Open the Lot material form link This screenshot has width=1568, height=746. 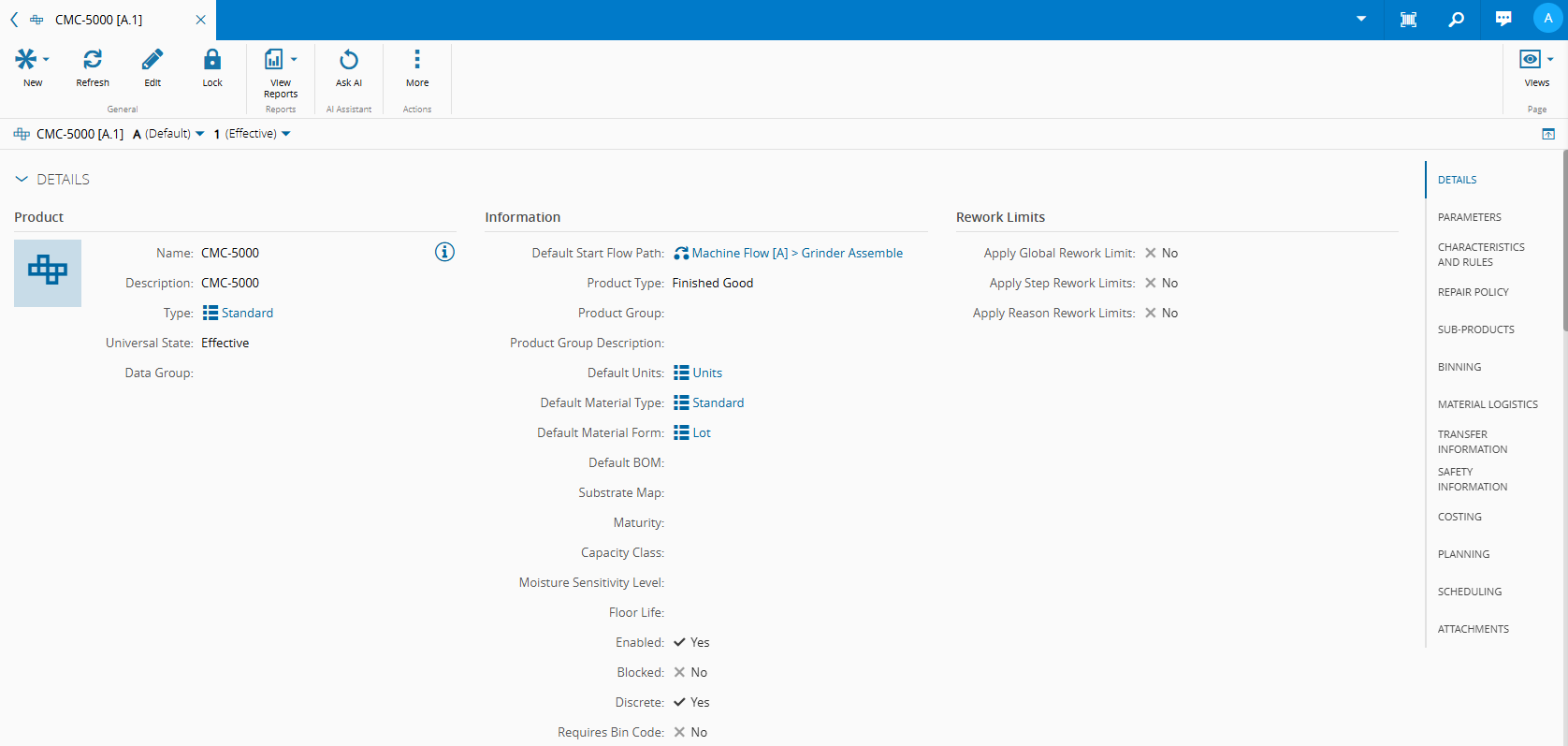[x=702, y=432]
